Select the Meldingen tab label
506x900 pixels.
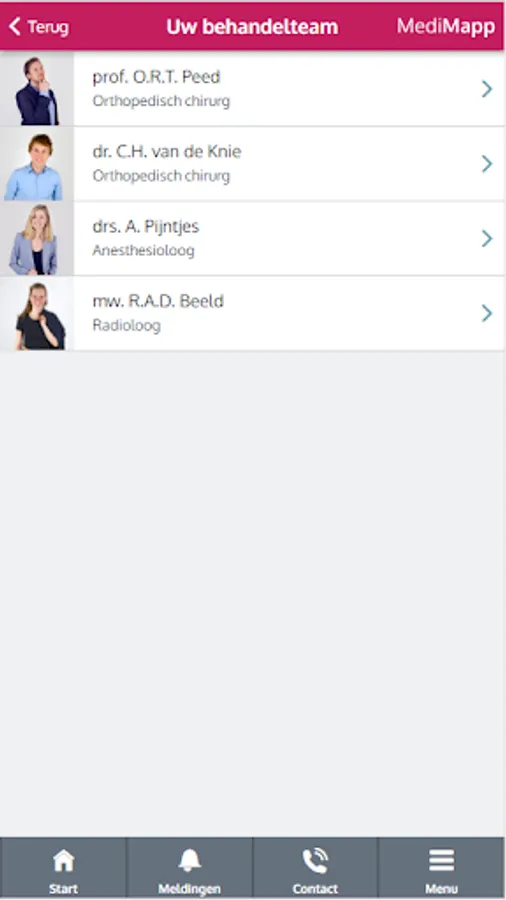189,889
